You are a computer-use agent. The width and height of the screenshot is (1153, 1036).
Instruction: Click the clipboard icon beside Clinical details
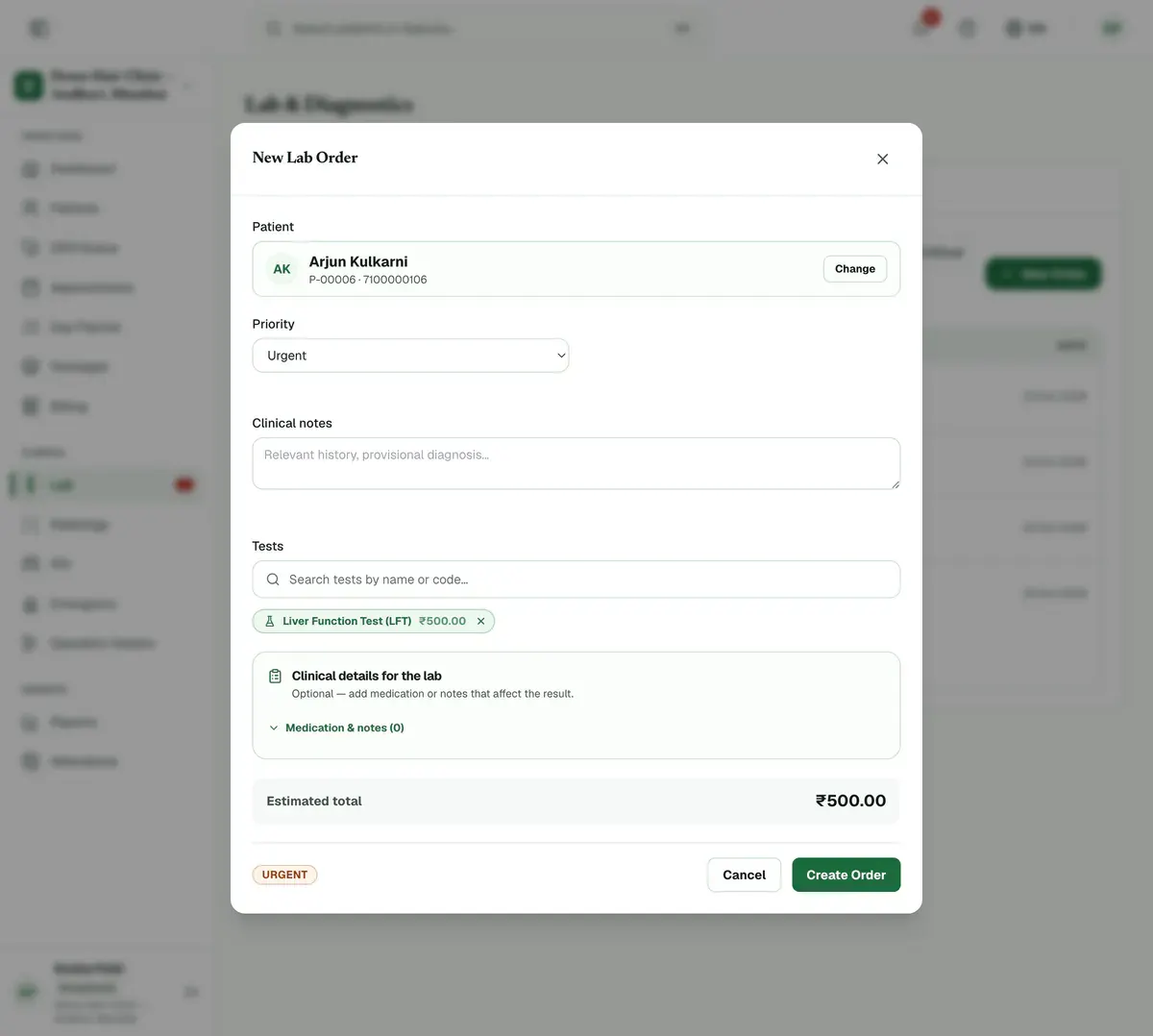point(275,677)
